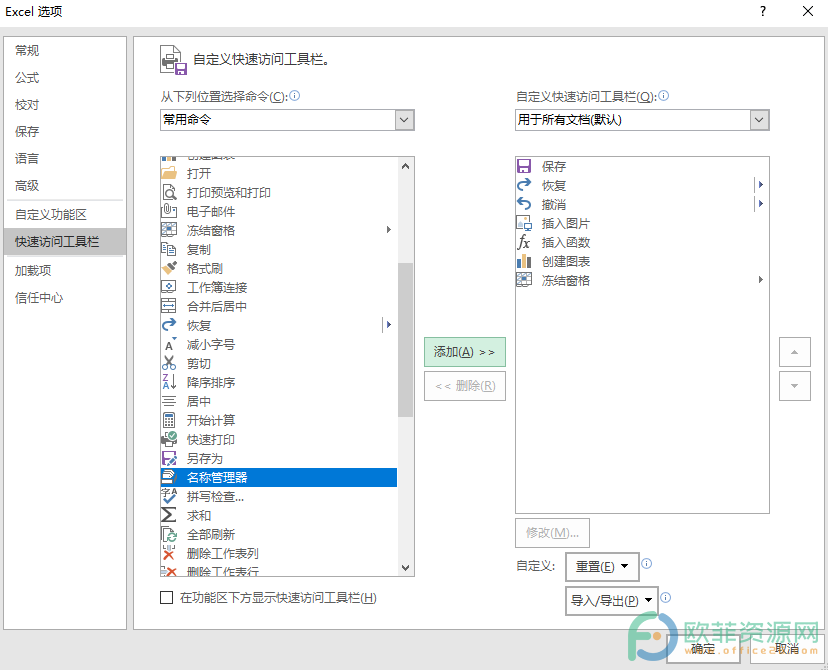This screenshot has width=828, height=670.
Task: Click the 电子邮件 paperclip icon
Action: [169, 211]
